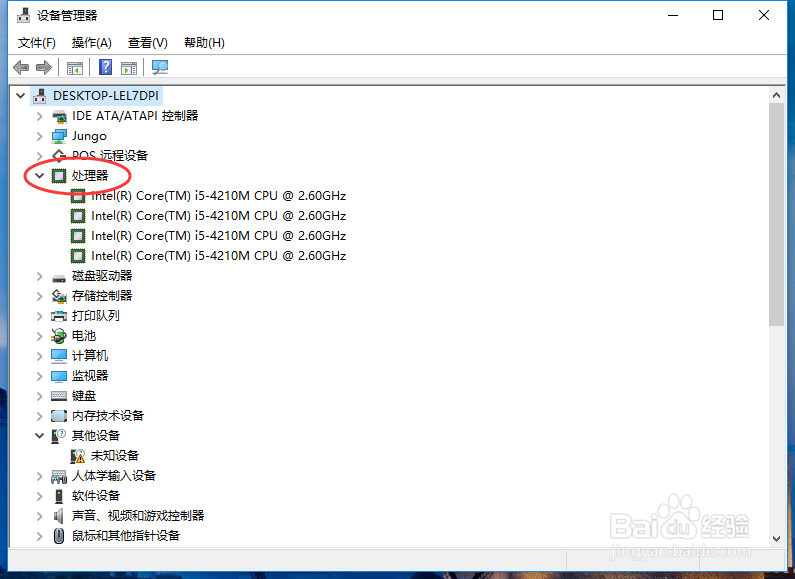
Task: Click the 电池 battery icon
Action: (59, 336)
